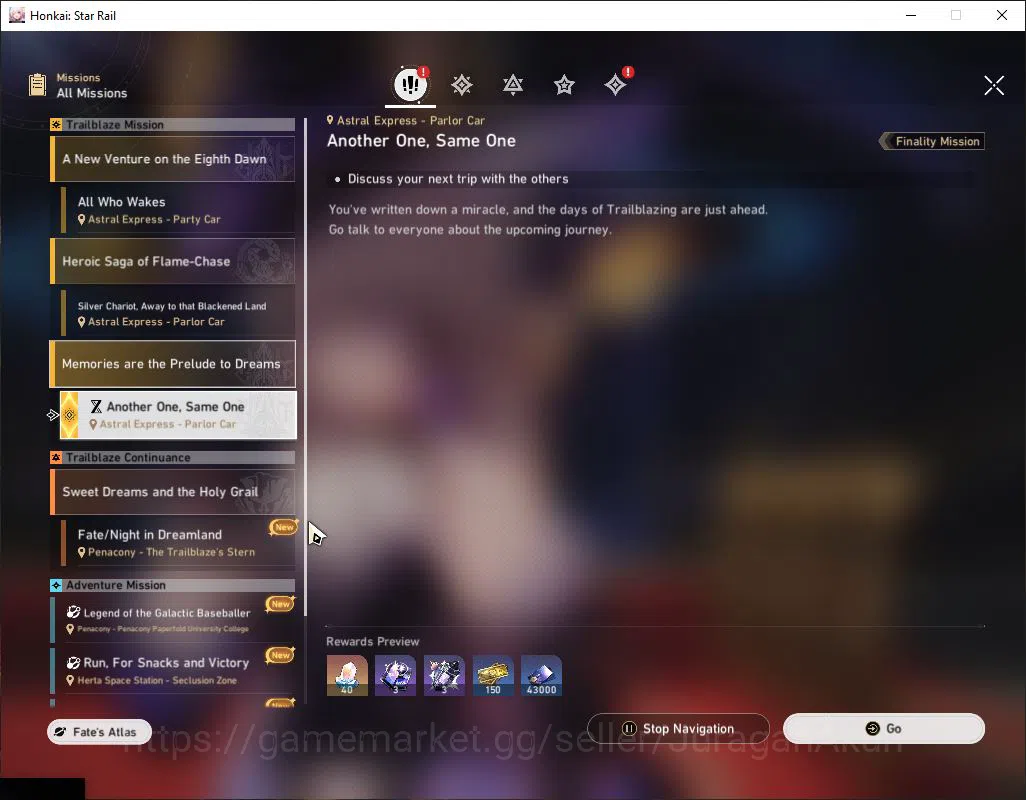The height and width of the screenshot is (800, 1026).
Task: Select A New Venture on the Eighth Dawn
Action: (173, 159)
